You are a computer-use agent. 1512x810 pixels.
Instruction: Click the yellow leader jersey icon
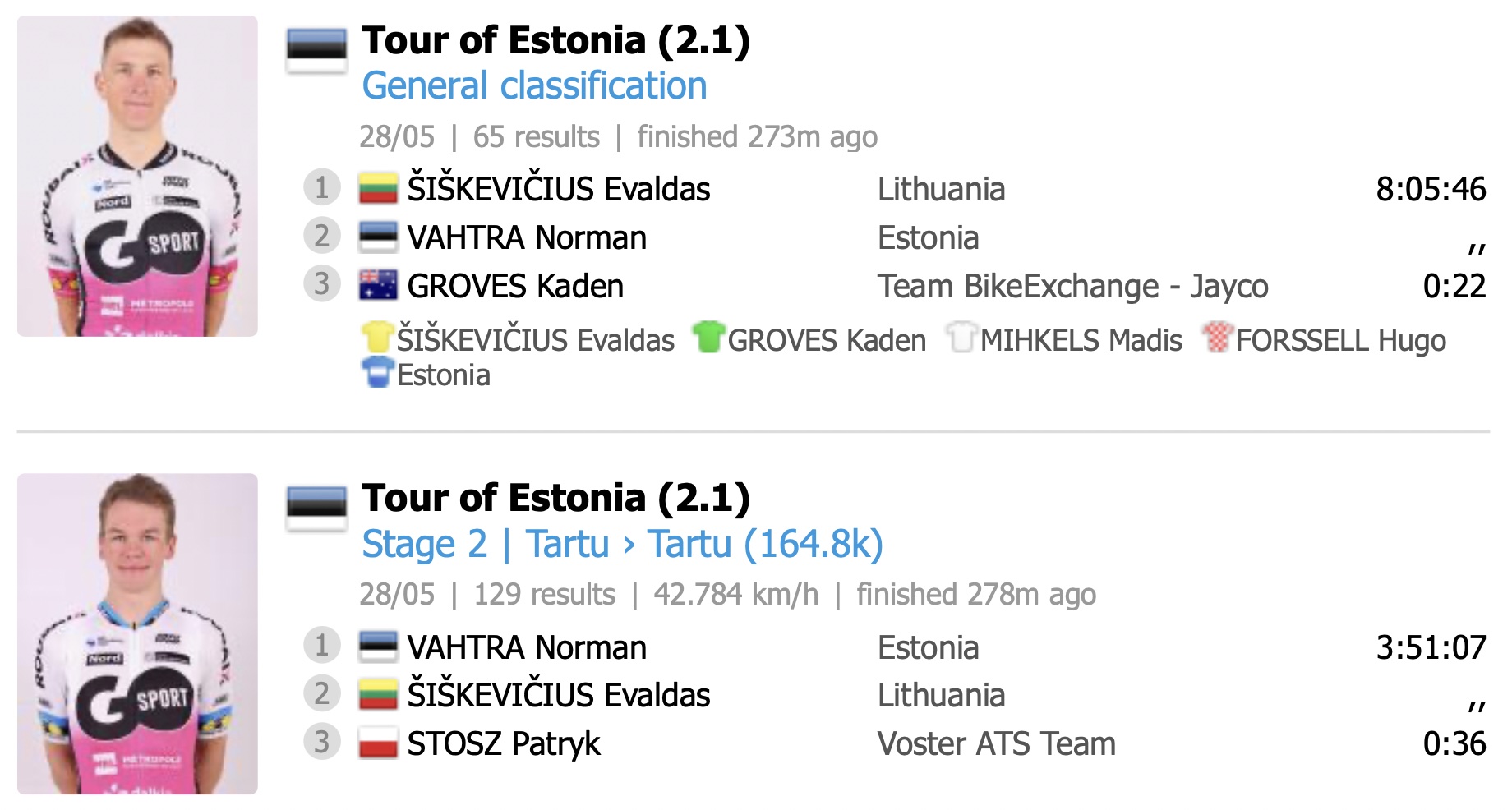point(378,338)
